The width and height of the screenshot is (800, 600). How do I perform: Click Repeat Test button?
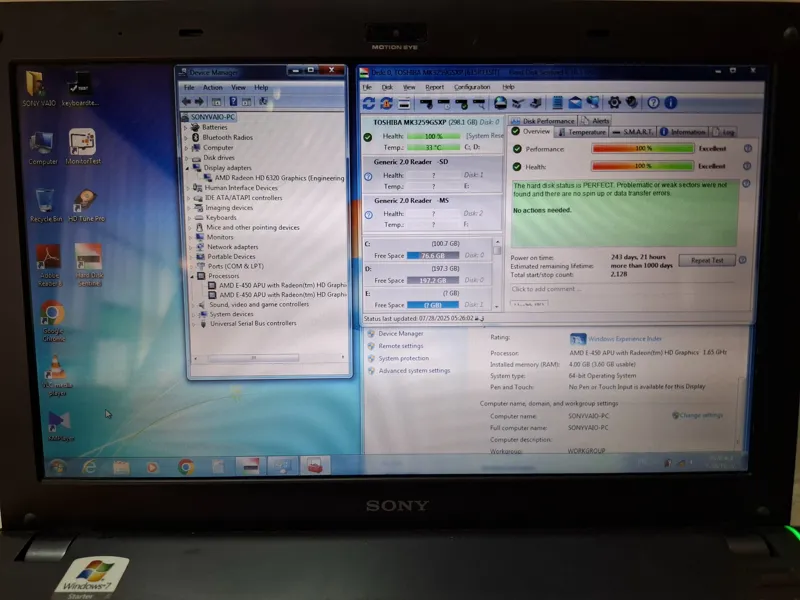coord(707,260)
